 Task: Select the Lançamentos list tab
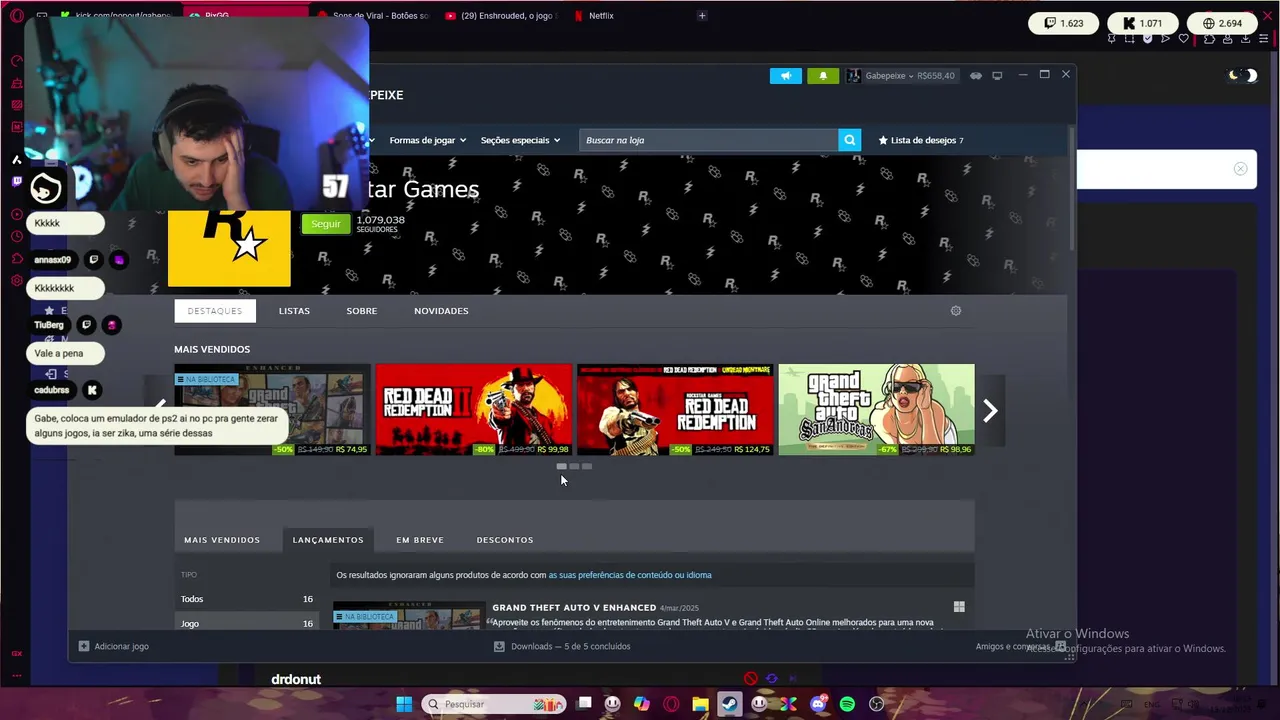328,540
